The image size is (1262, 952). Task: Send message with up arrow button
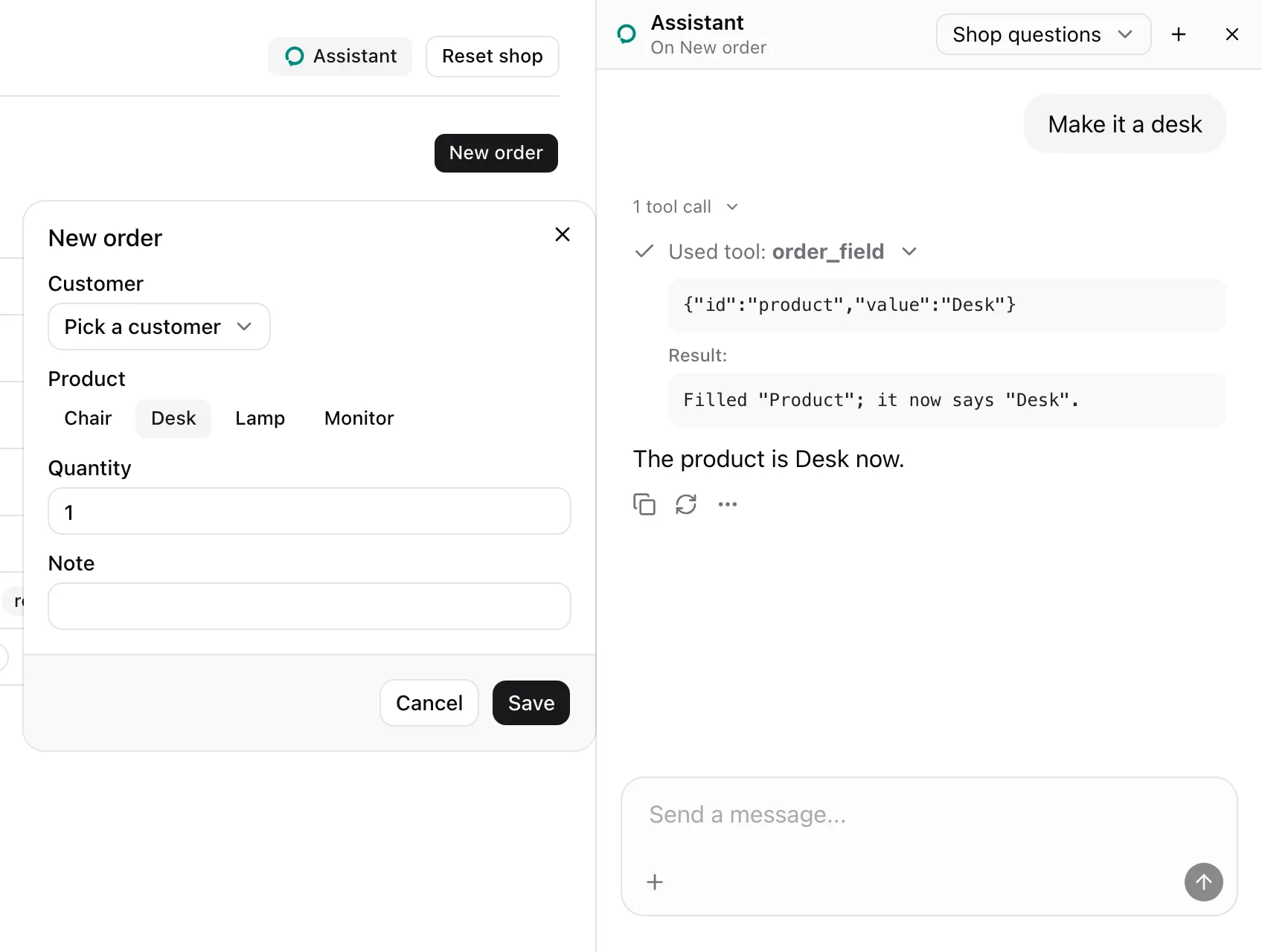point(1204,882)
